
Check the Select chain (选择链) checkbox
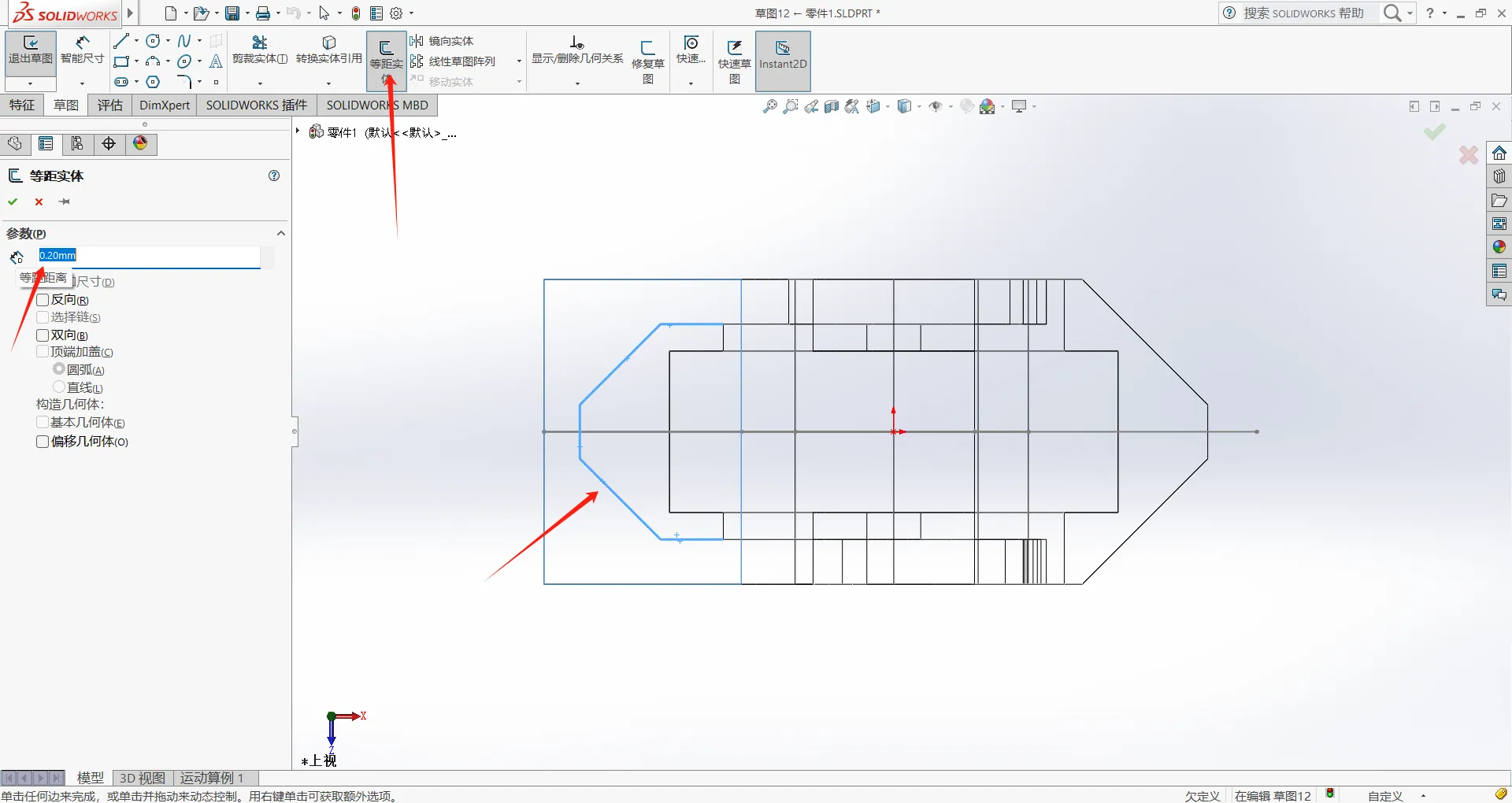coord(43,317)
